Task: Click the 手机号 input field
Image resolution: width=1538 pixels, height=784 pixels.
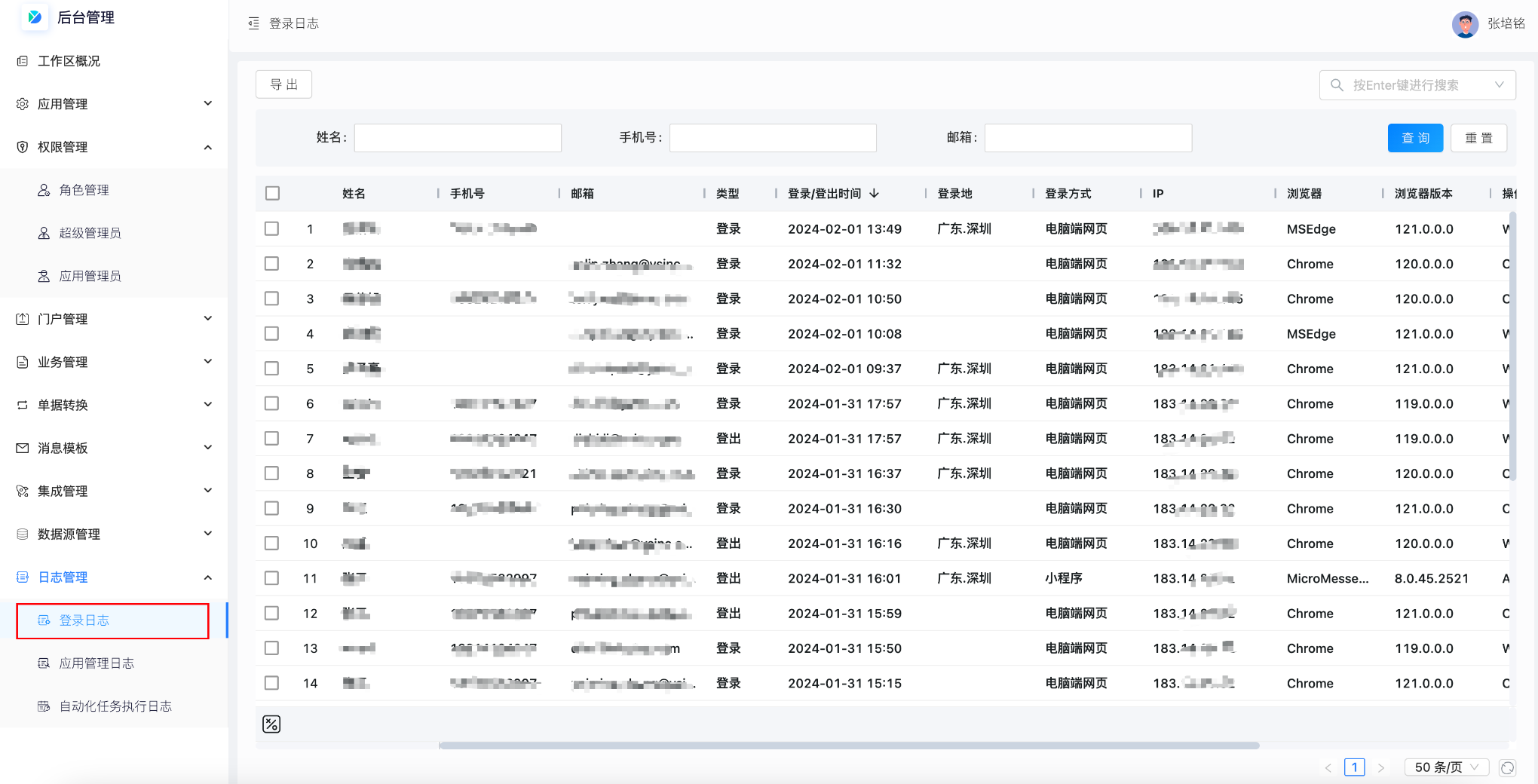Action: [772, 138]
